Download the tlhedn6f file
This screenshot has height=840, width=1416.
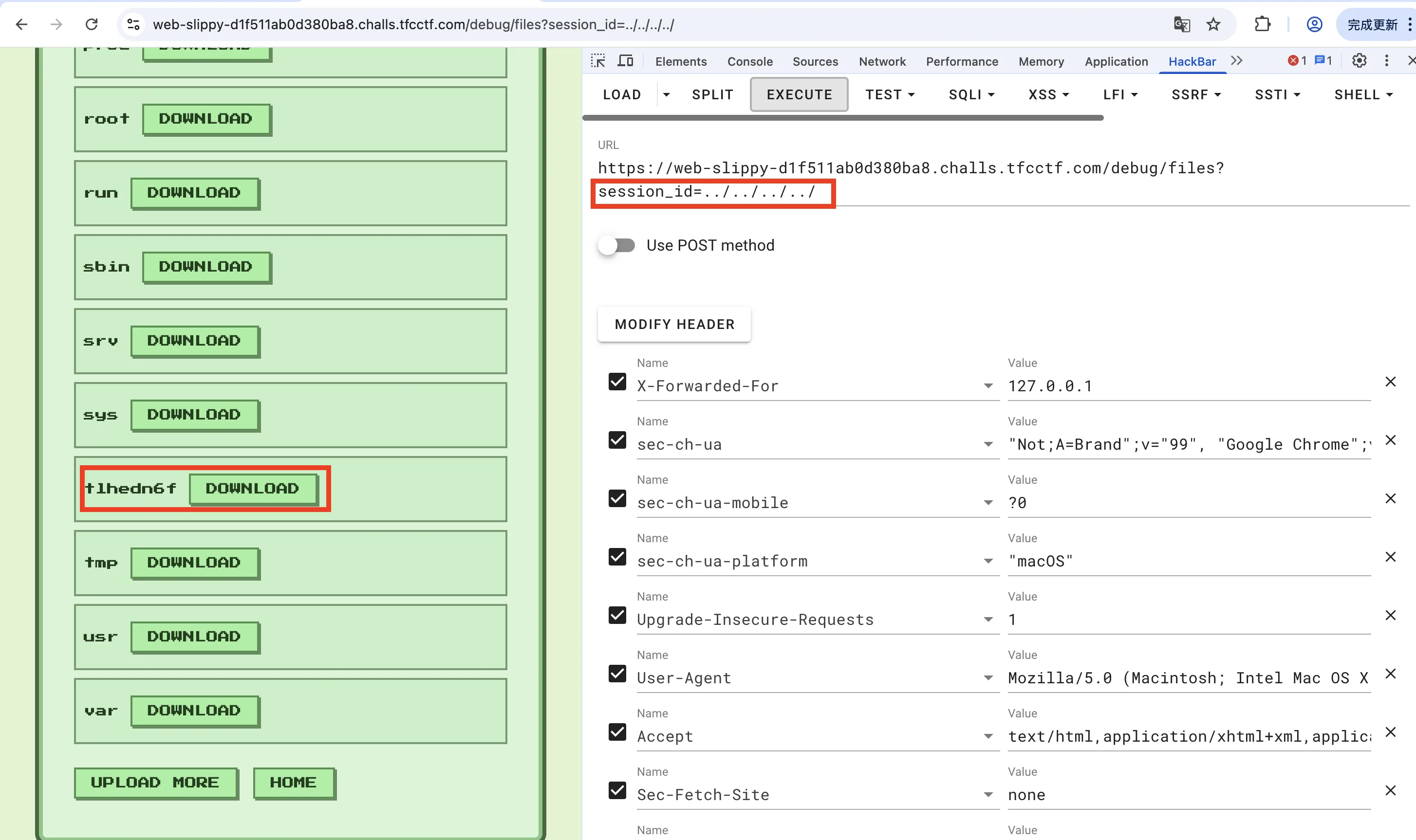[x=252, y=489]
